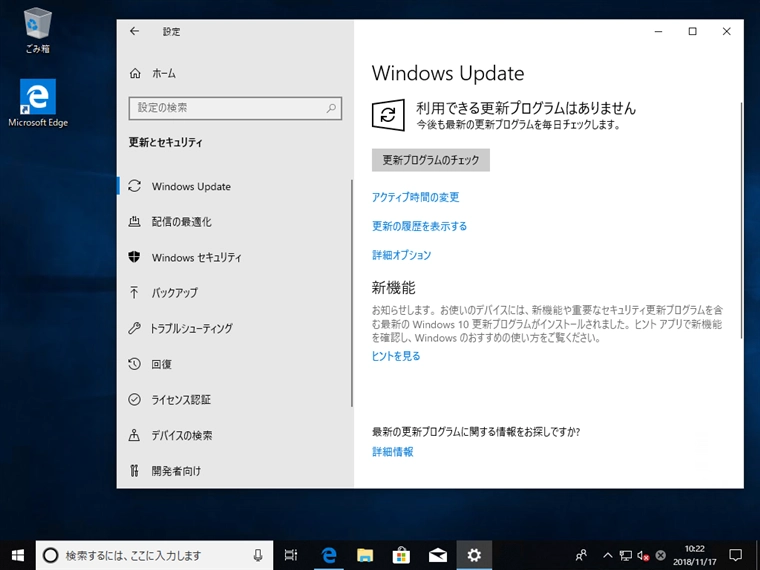This screenshot has height=570, width=760.
Task: Open the 更新の履歴を表示する link
Action: [419, 226]
